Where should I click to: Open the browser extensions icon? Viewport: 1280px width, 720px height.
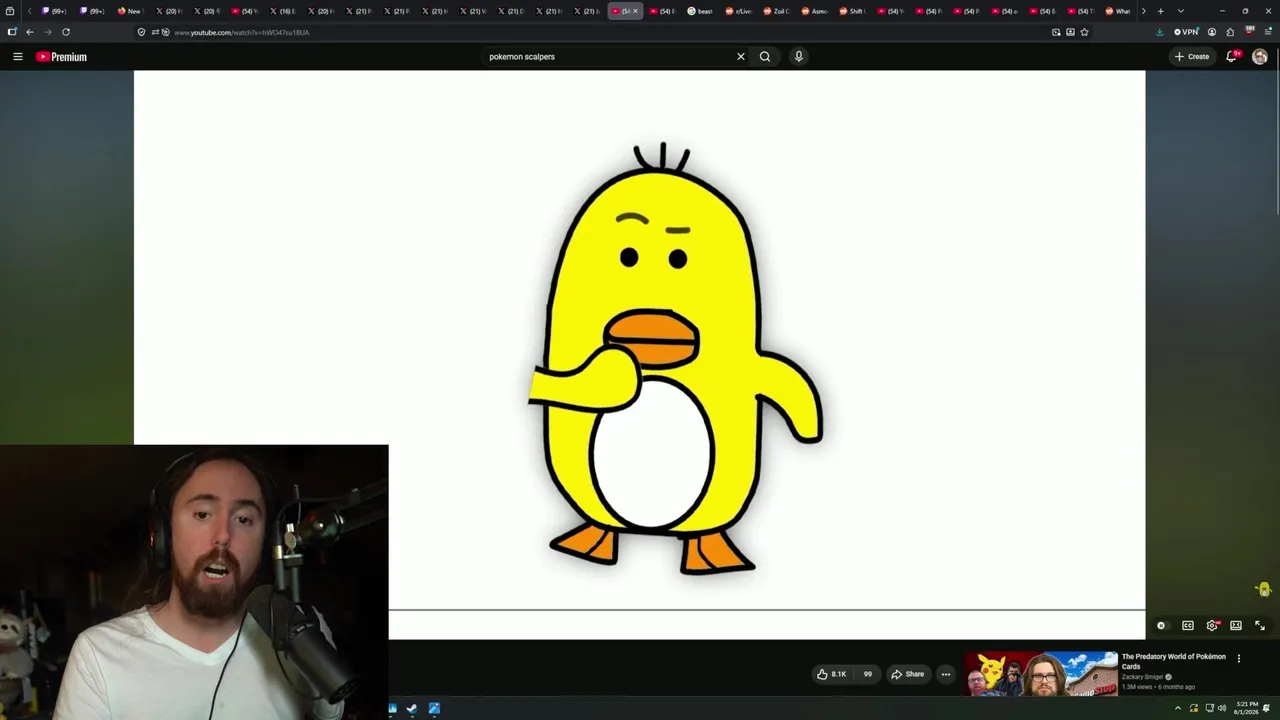pyautogui.click(x=1230, y=32)
